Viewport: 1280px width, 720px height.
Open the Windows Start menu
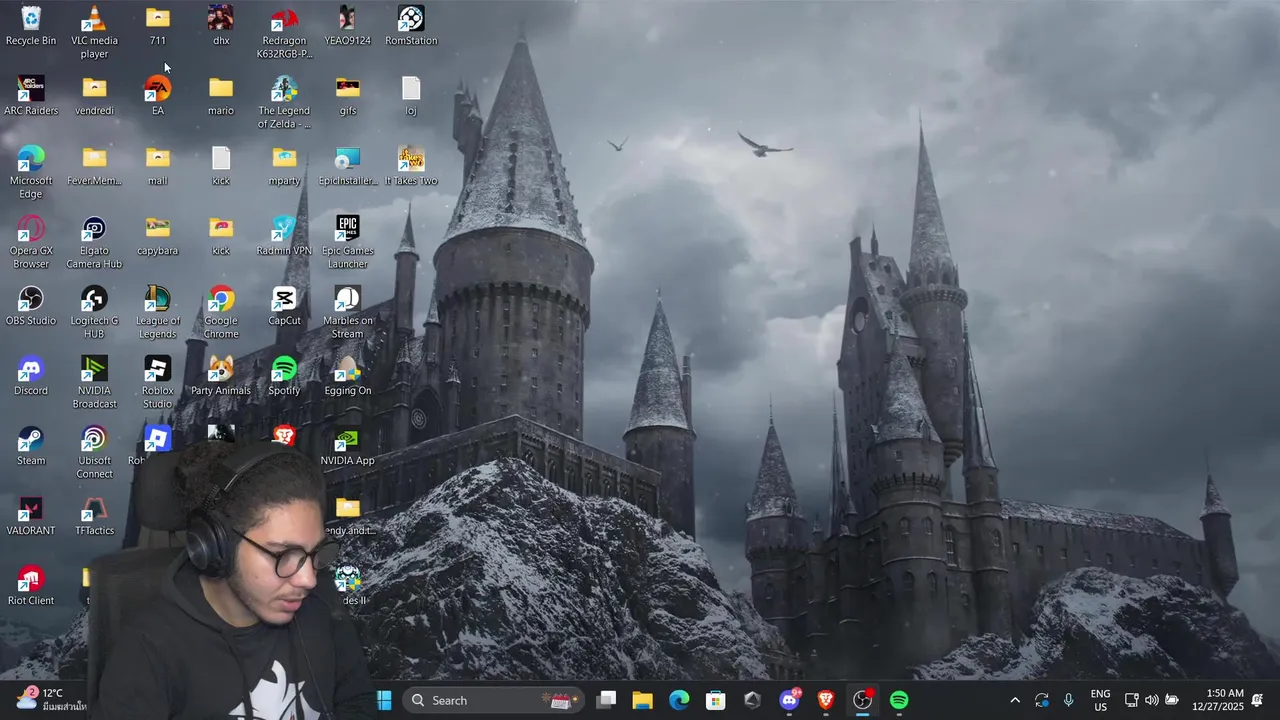pos(384,700)
